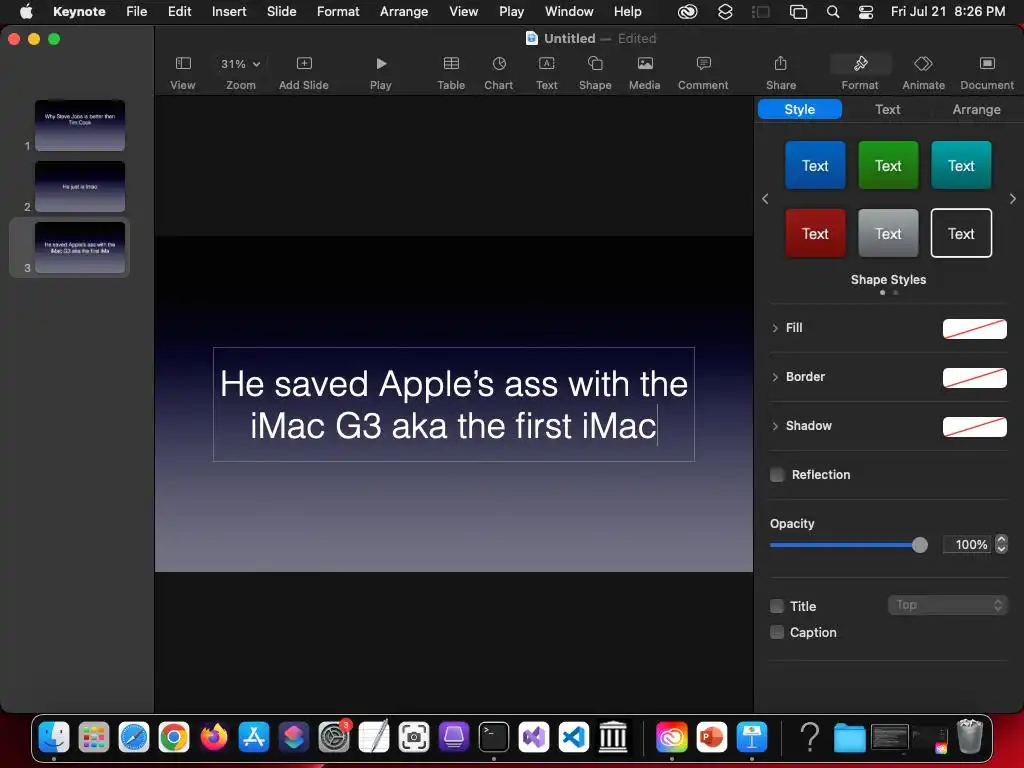
Task: Open Finder from the Dock
Action: coord(54,737)
